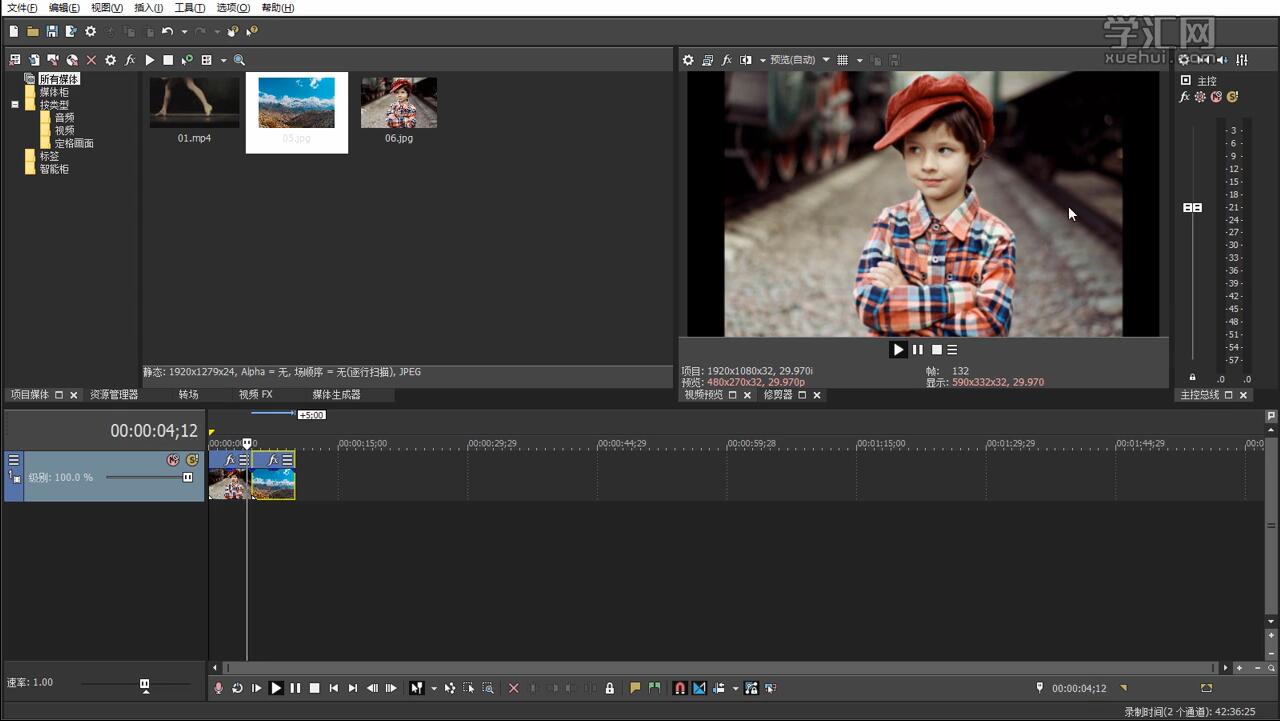1280x721 pixels.
Task: Toggle master fader channel lock
Action: pyautogui.click(x=1192, y=377)
